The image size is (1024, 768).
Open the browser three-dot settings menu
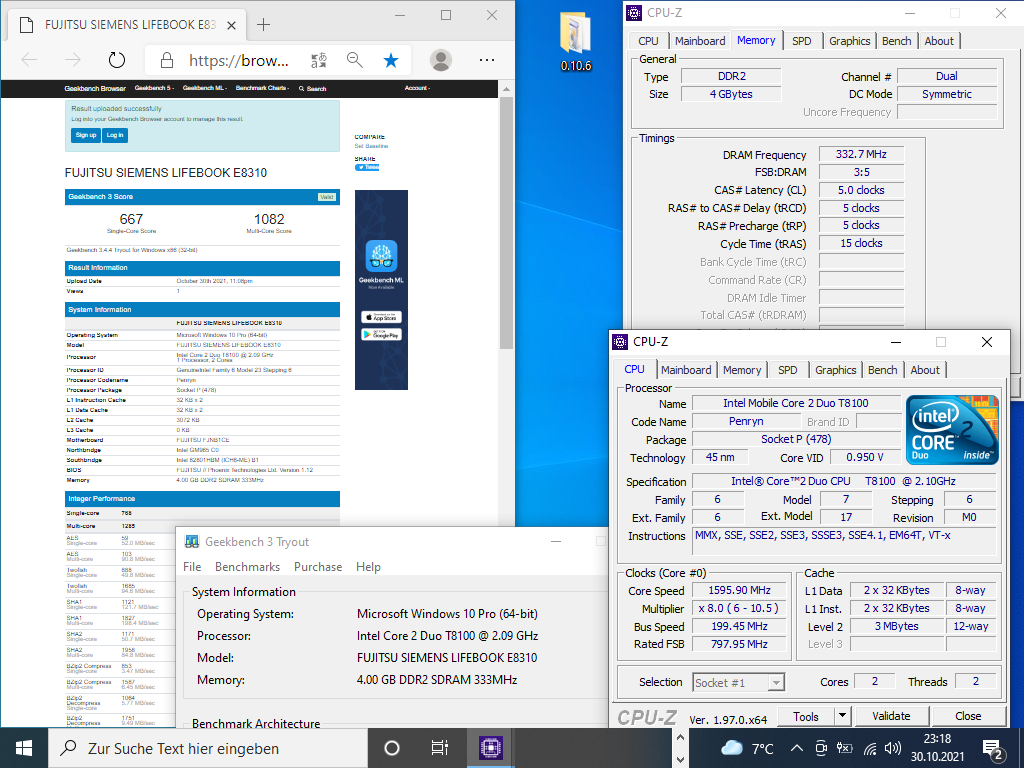(x=487, y=60)
